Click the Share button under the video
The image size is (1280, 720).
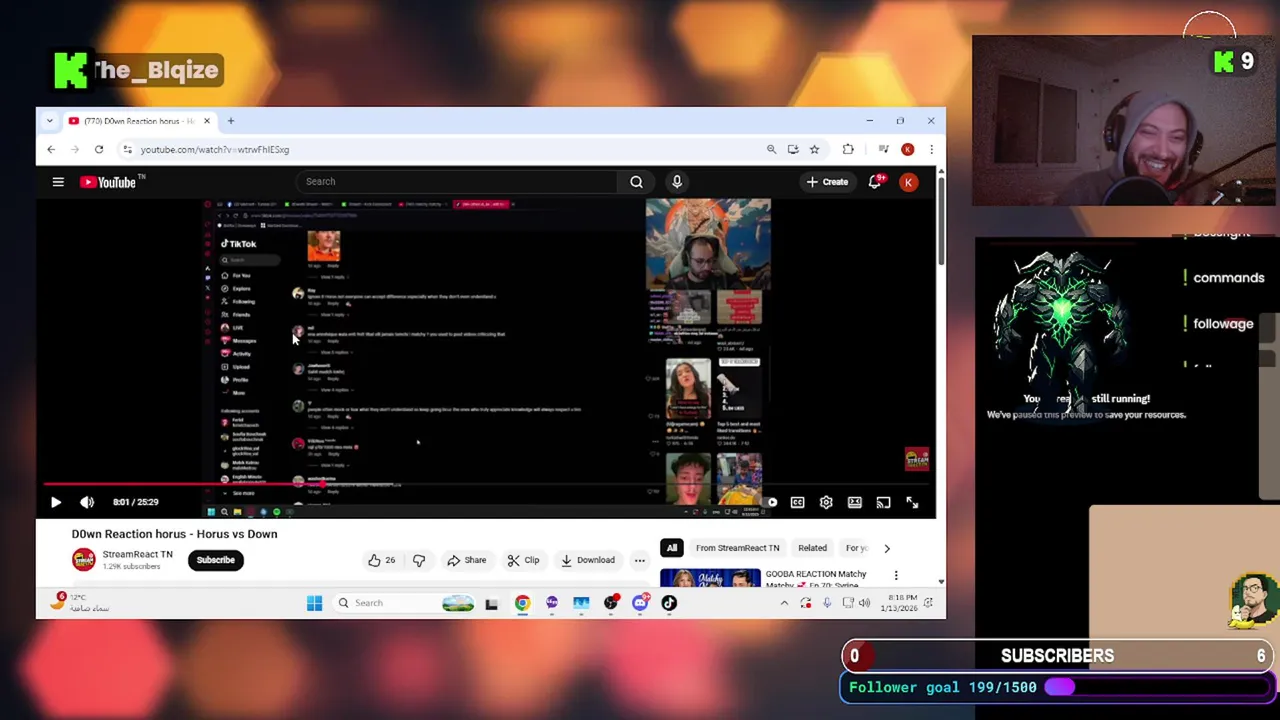(x=467, y=560)
